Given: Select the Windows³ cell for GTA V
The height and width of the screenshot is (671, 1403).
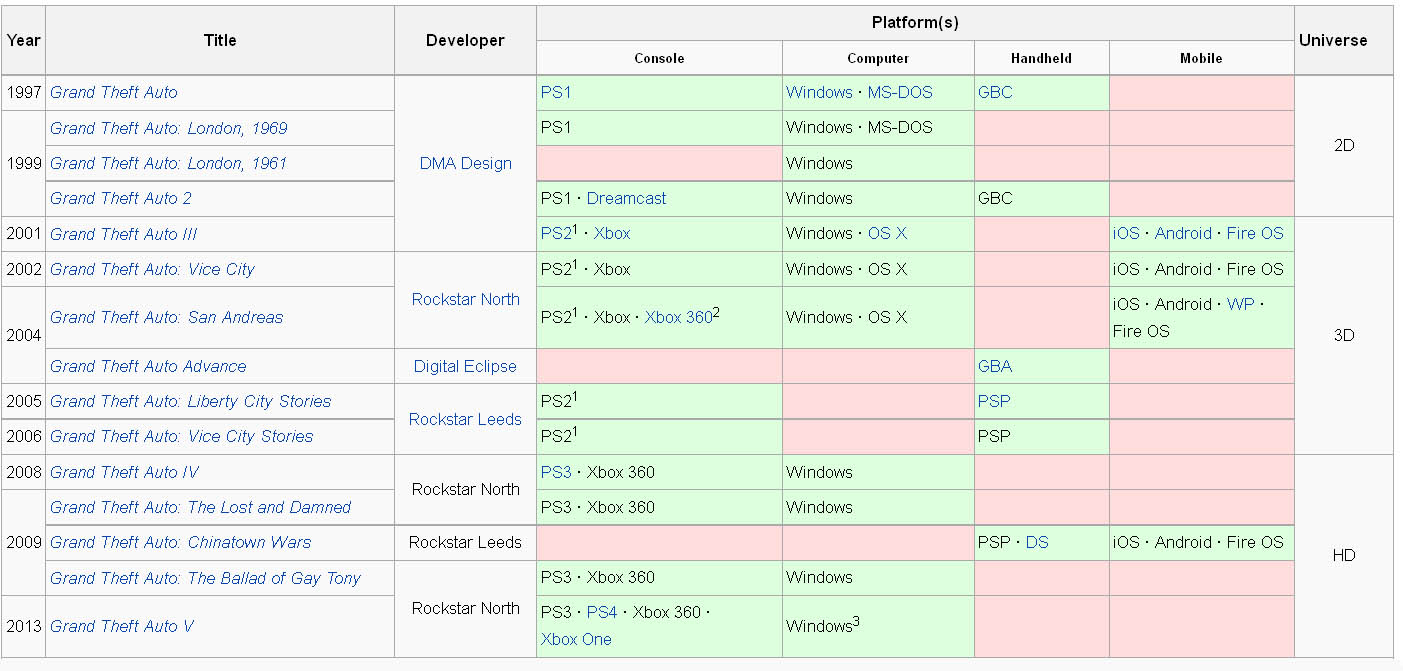Looking at the screenshot, I should pos(878,626).
